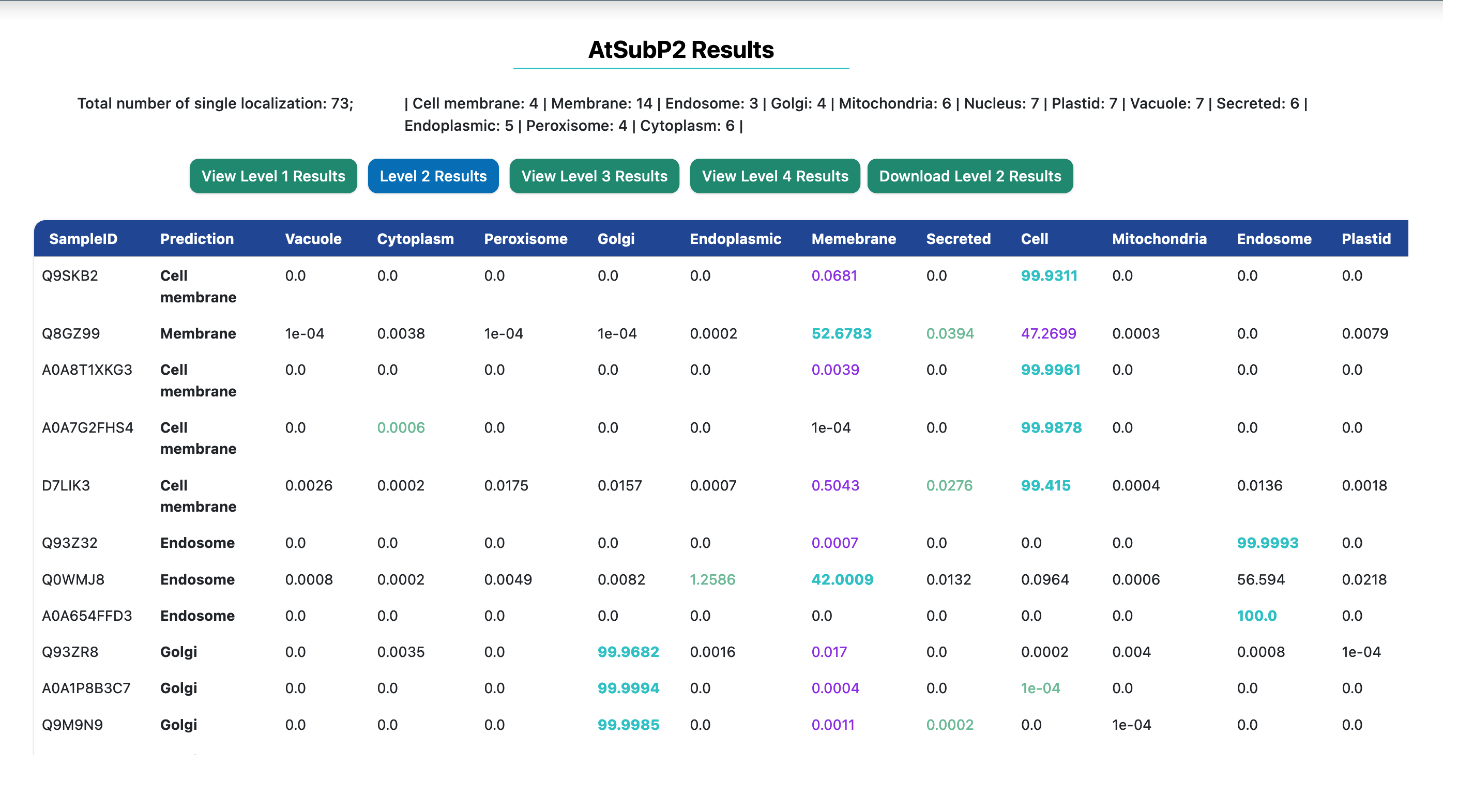
Task: Click Golgi value 99.9682
Action: pos(628,652)
